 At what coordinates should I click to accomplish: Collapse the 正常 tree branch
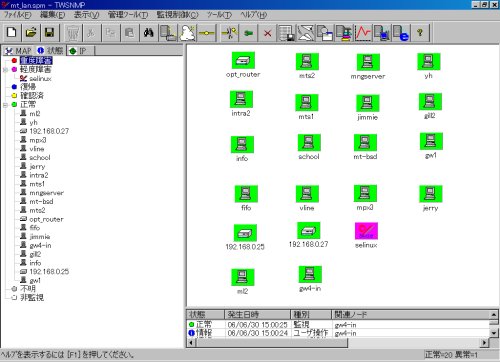5,105
